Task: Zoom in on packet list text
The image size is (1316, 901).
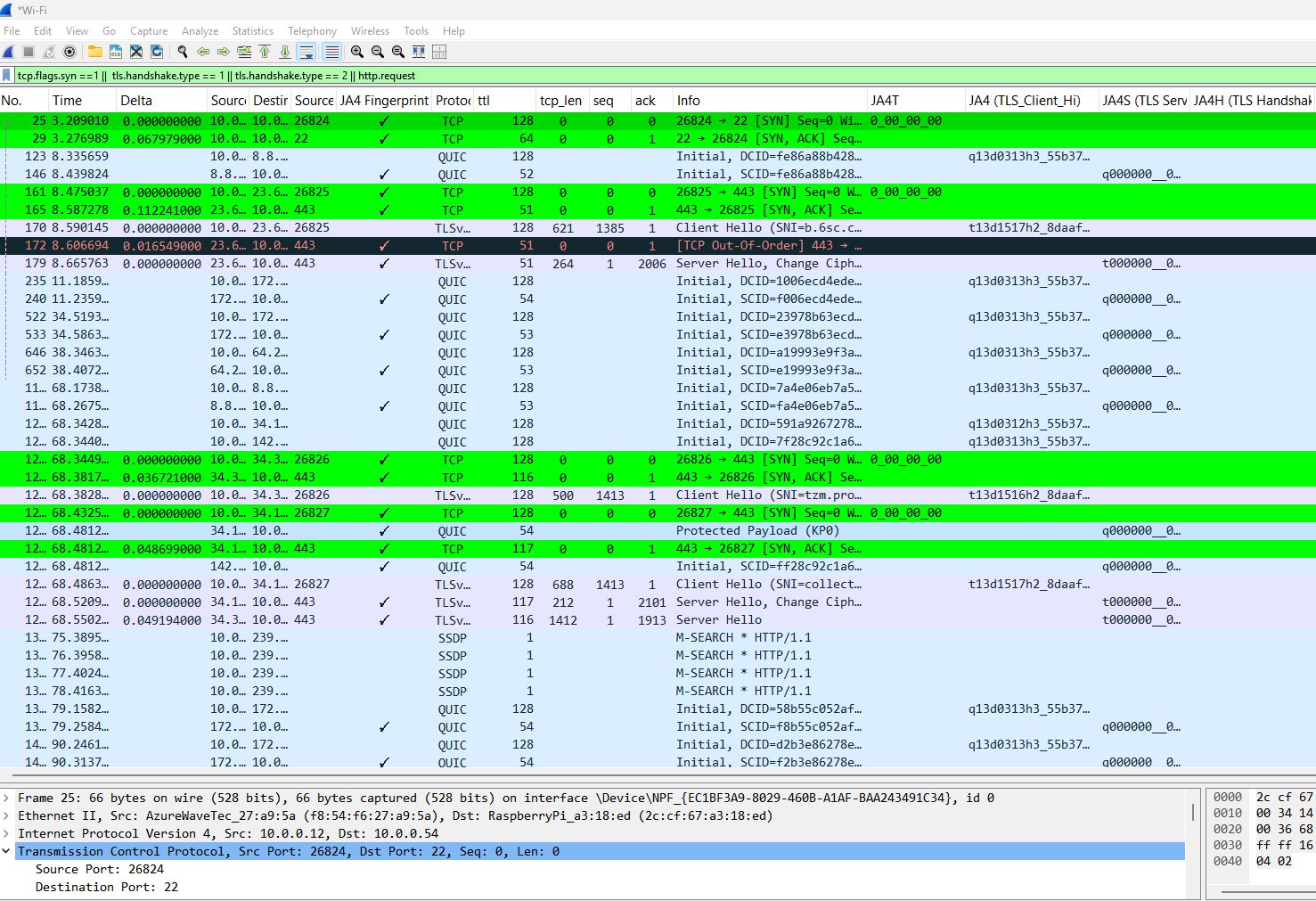Action: tap(357, 53)
